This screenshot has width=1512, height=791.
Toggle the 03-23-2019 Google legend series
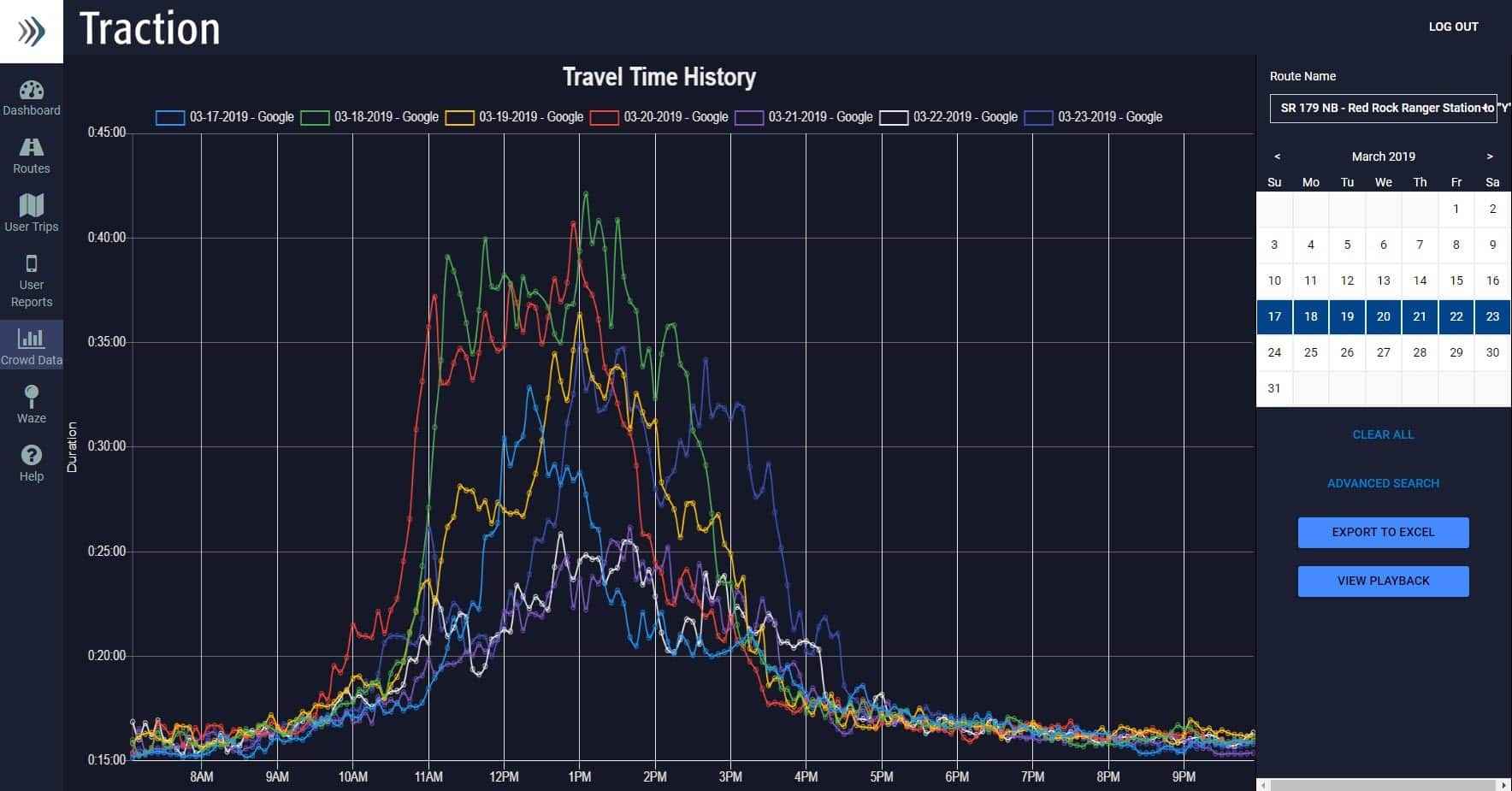pos(1094,117)
